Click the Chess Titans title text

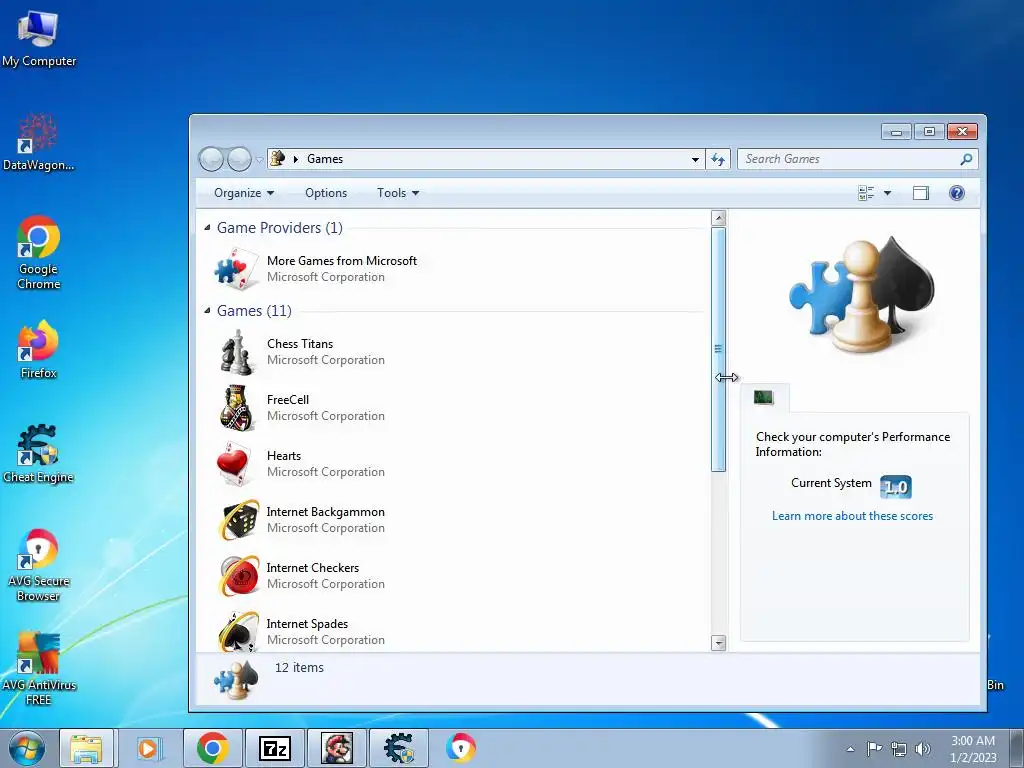[300, 344]
